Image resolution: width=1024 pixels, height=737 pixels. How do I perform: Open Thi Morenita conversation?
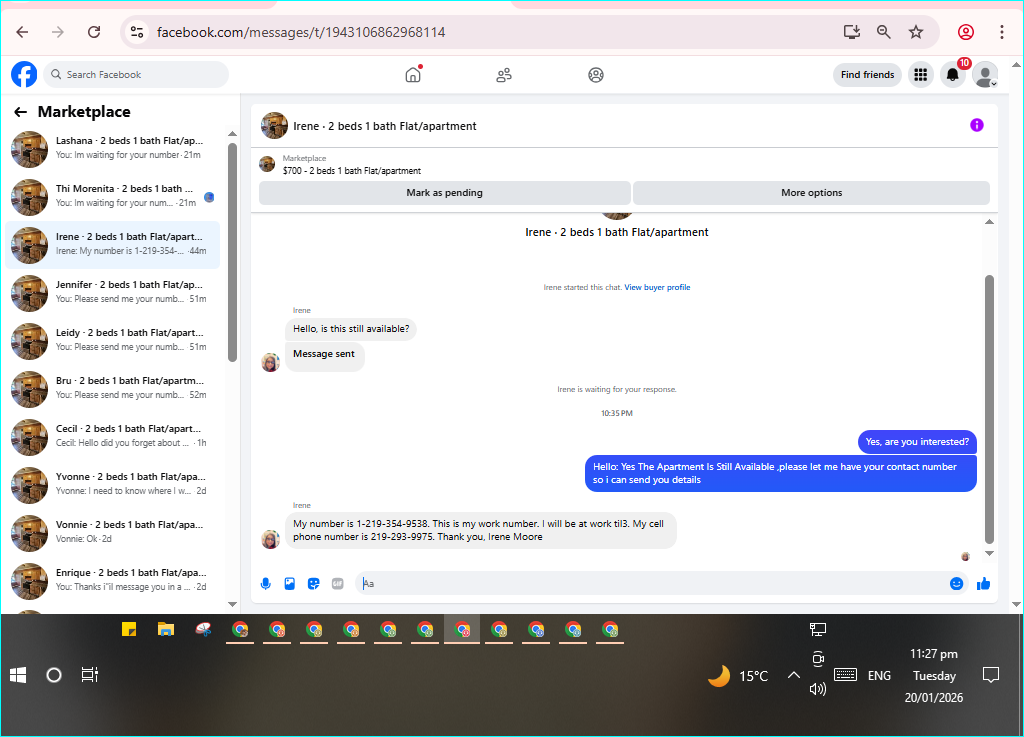112,197
